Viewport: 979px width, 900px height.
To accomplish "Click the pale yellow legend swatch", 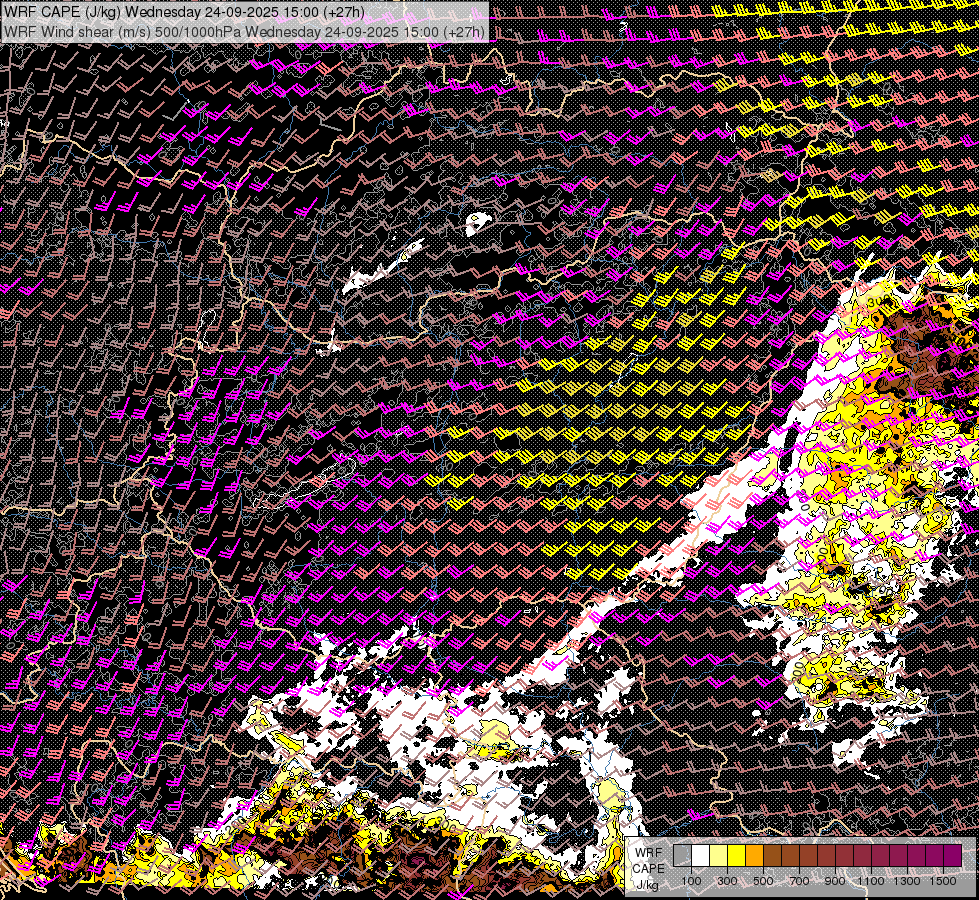I will [x=719, y=855].
